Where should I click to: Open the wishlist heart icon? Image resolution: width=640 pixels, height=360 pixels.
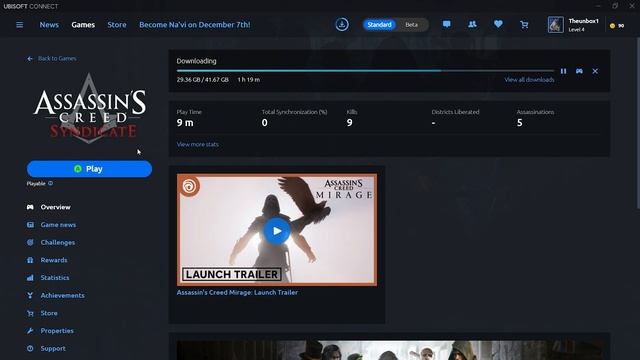pyautogui.click(x=498, y=24)
